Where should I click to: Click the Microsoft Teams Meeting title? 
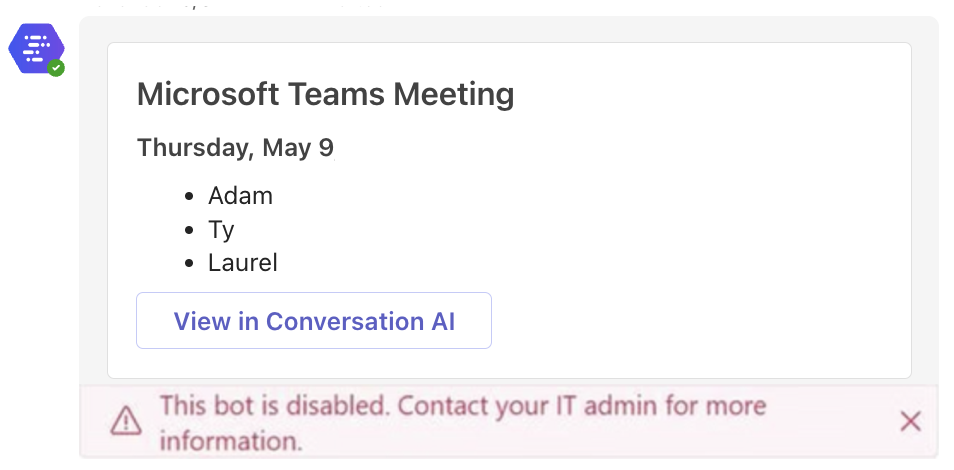[325, 95]
